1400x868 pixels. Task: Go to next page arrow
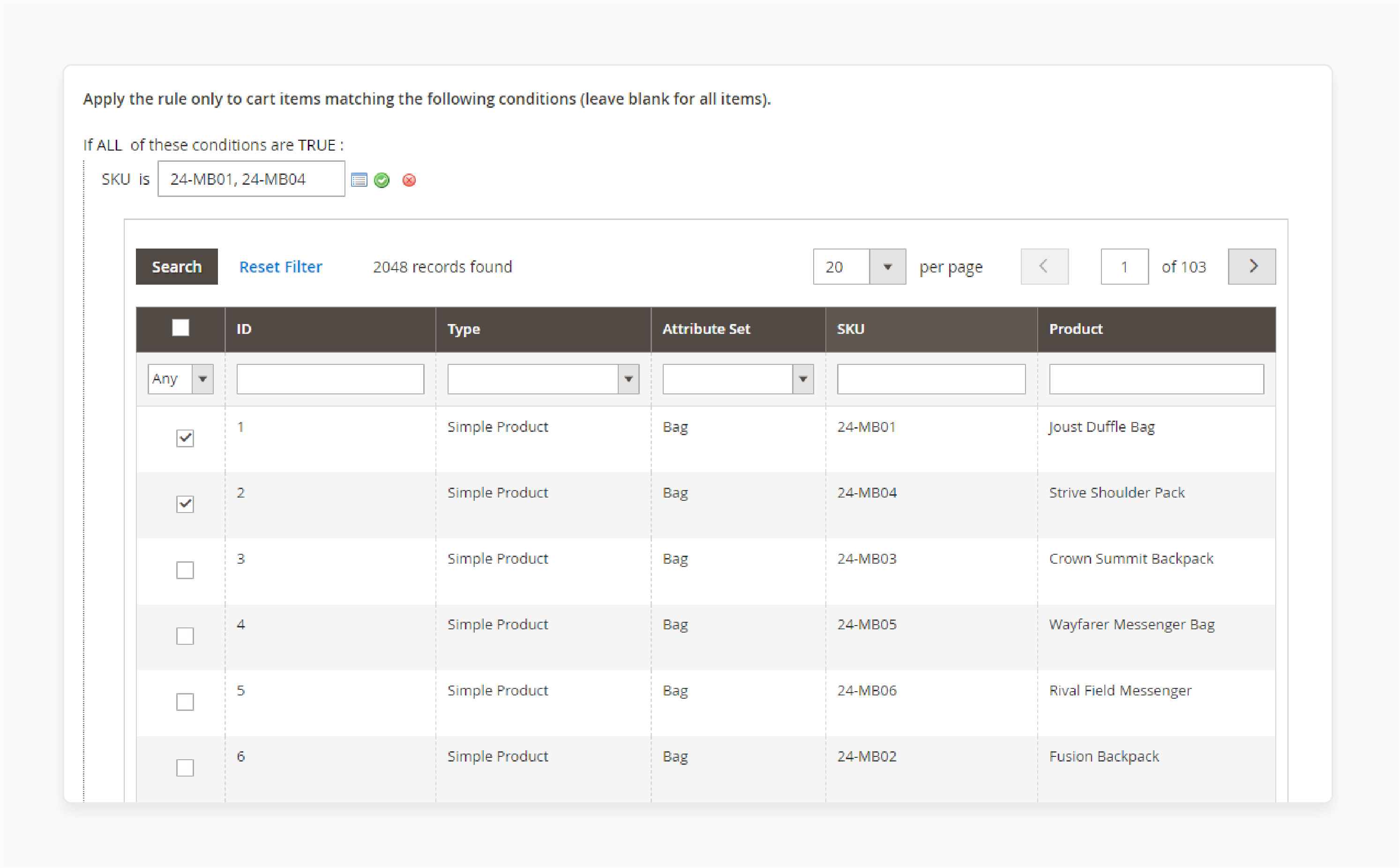(1251, 266)
